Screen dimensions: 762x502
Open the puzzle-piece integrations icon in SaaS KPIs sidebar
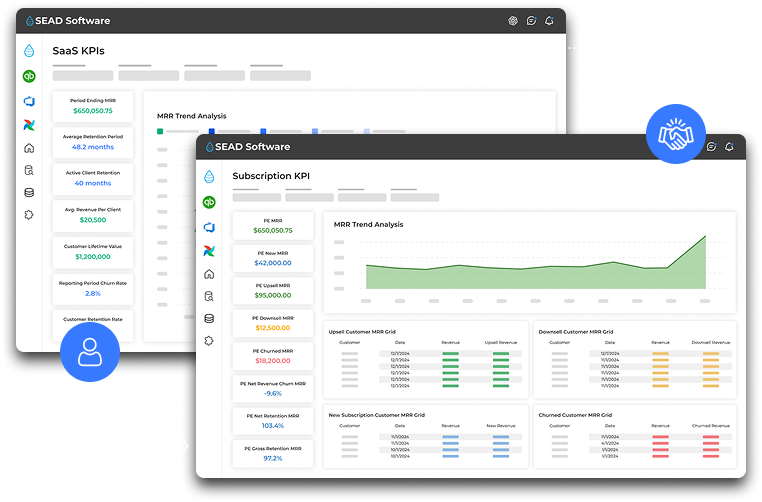pos(29,215)
